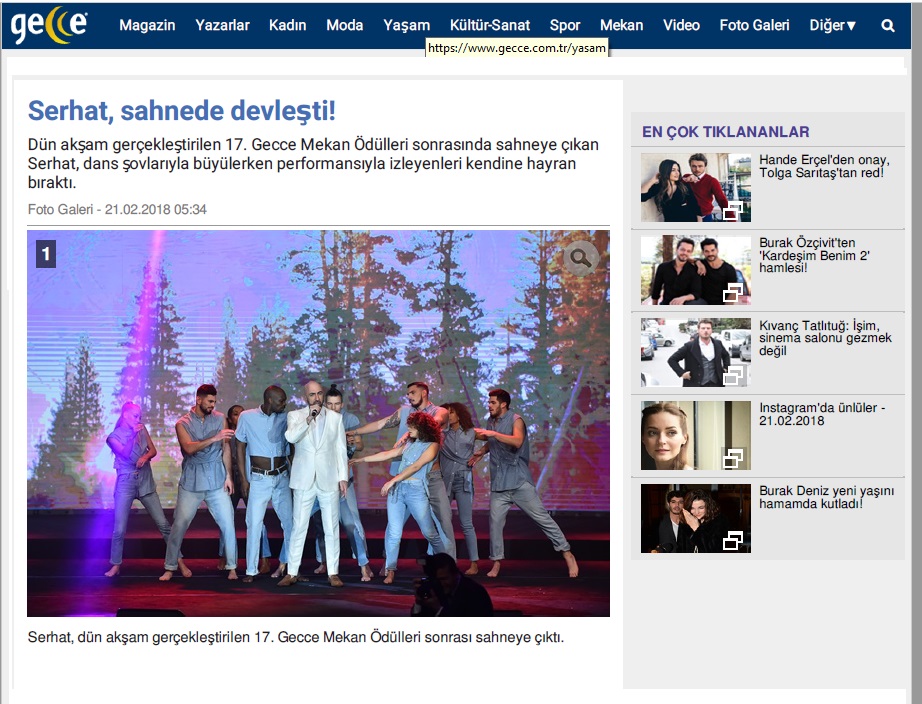The height and width of the screenshot is (704, 922).
Task: Click gallery icon on Kıvanç Tatlıtuğ thumbnail
Action: click(733, 375)
